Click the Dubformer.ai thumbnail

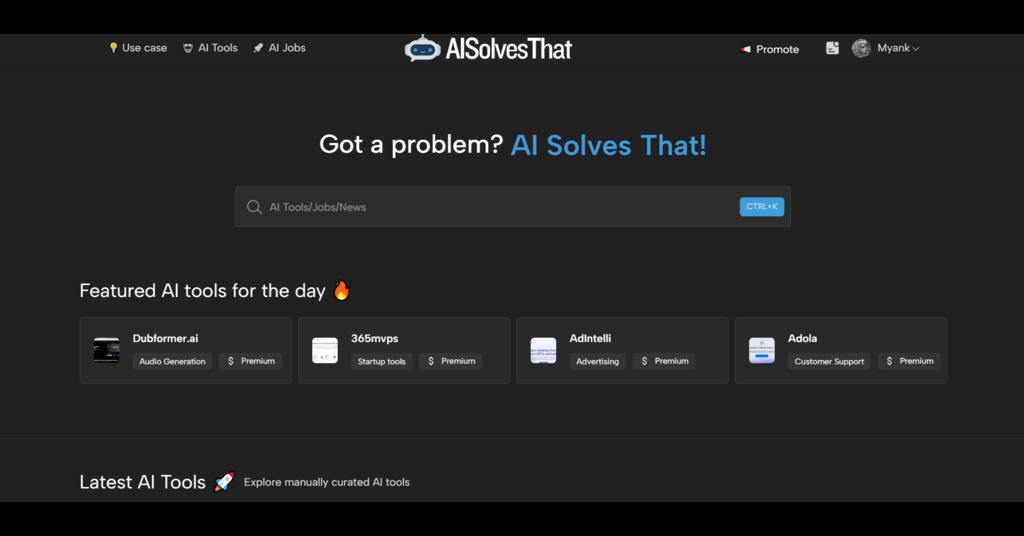106,350
